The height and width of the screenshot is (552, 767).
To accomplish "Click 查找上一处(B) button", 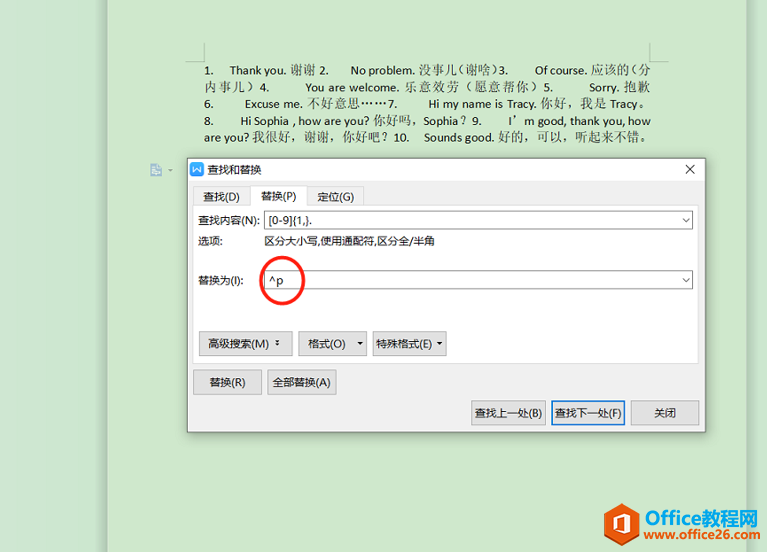I will tap(508, 413).
